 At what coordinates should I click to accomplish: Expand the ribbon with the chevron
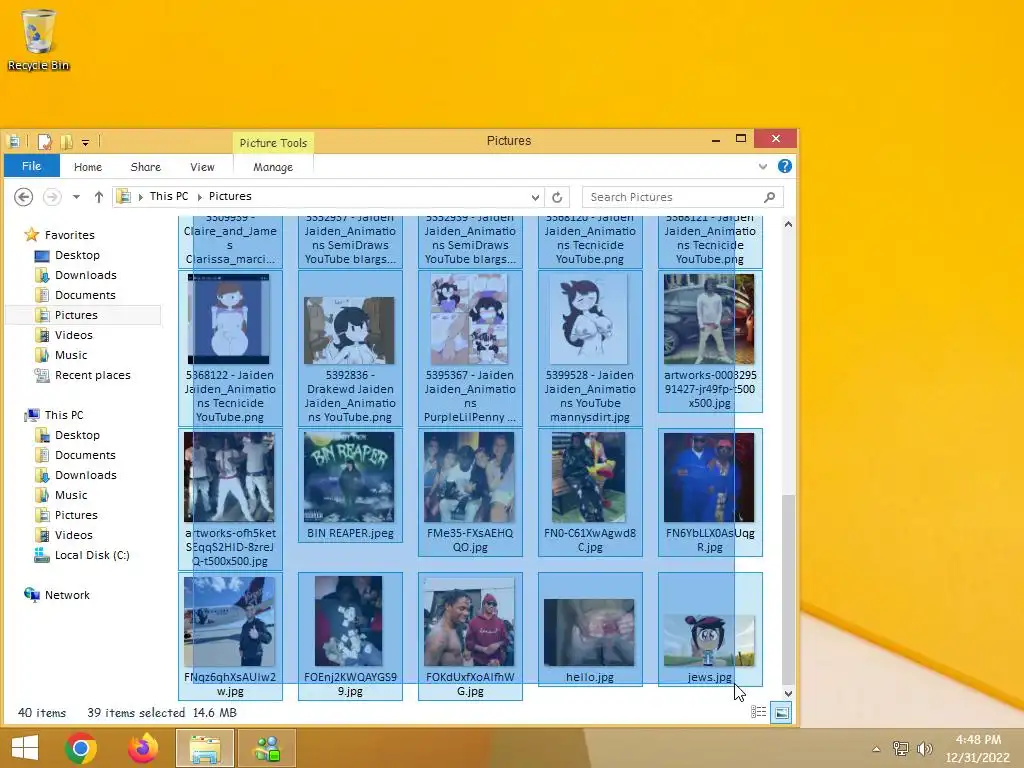tap(762, 167)
